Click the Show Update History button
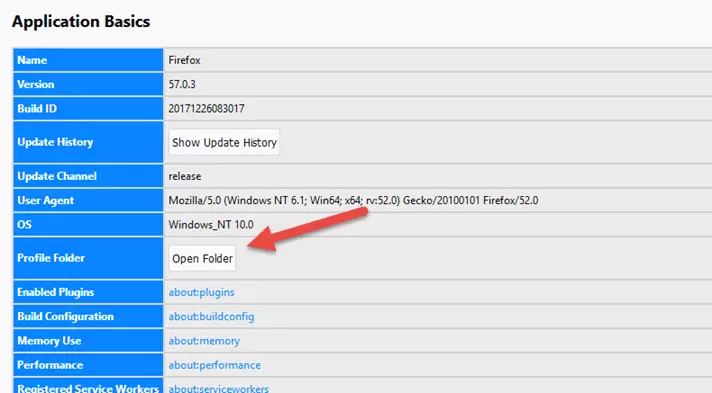 (x=224, y=143)
